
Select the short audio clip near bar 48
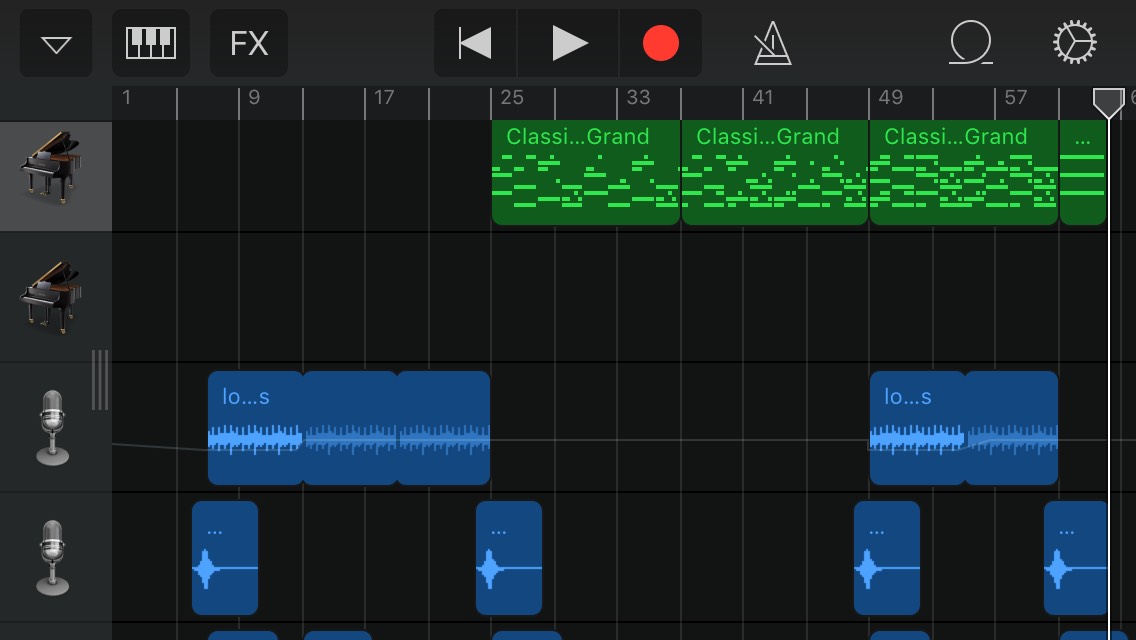tap(887, 557)
